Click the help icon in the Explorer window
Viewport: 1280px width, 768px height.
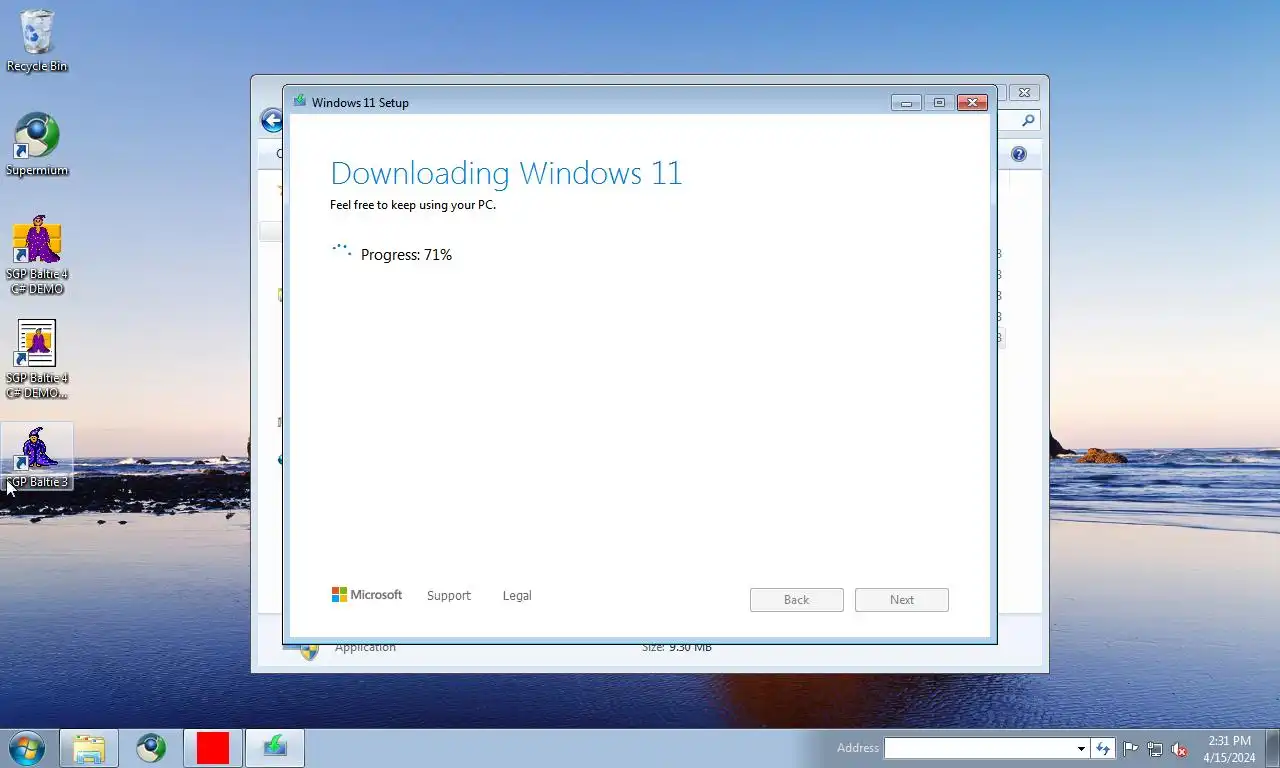(x=1018, y=154)
